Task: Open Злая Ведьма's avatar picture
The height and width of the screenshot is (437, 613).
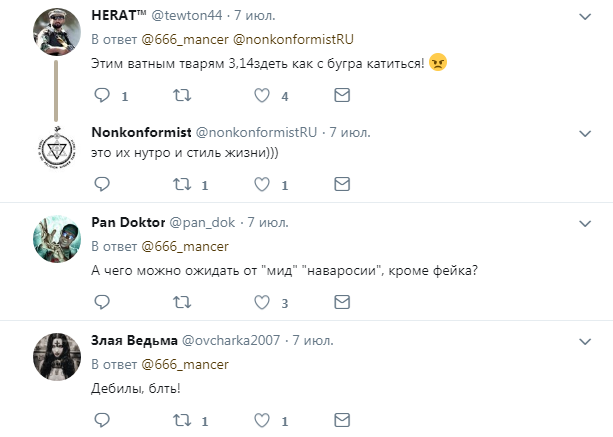Action: [55, 357]
